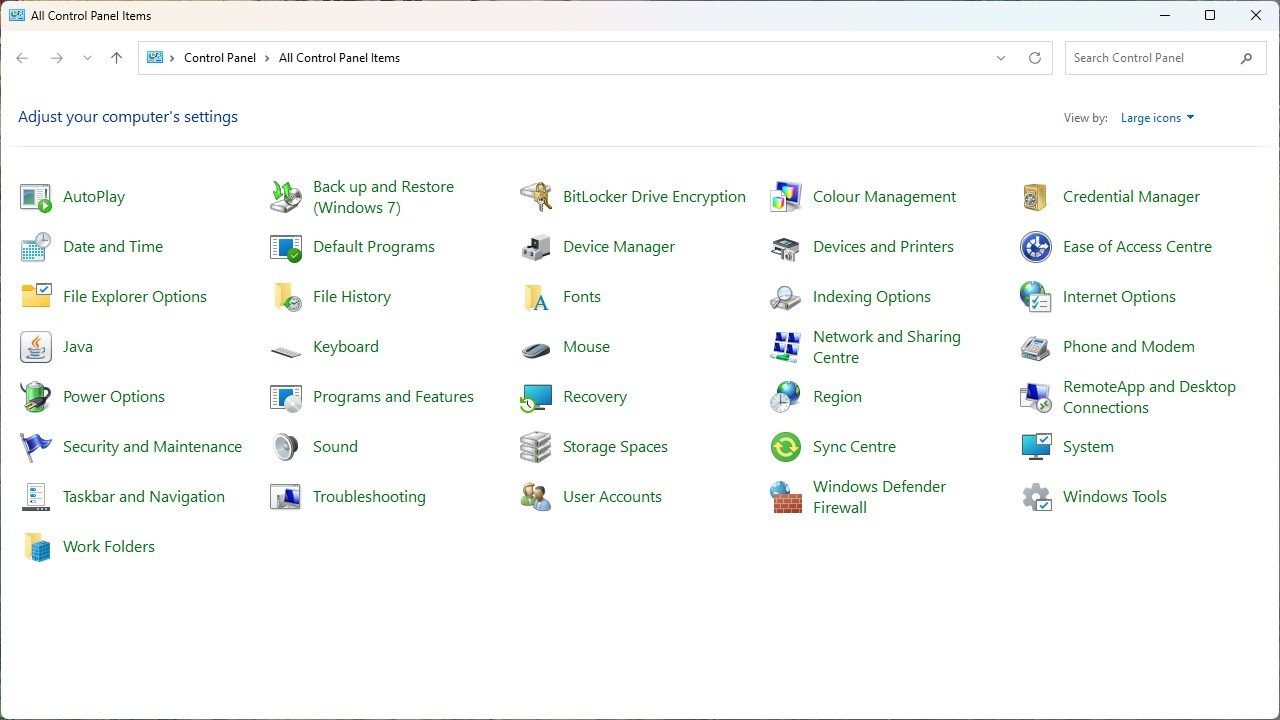Click the File Explorer Options folder icon
The height and width of the screenshot is (720, 1280).
(36, 297)
